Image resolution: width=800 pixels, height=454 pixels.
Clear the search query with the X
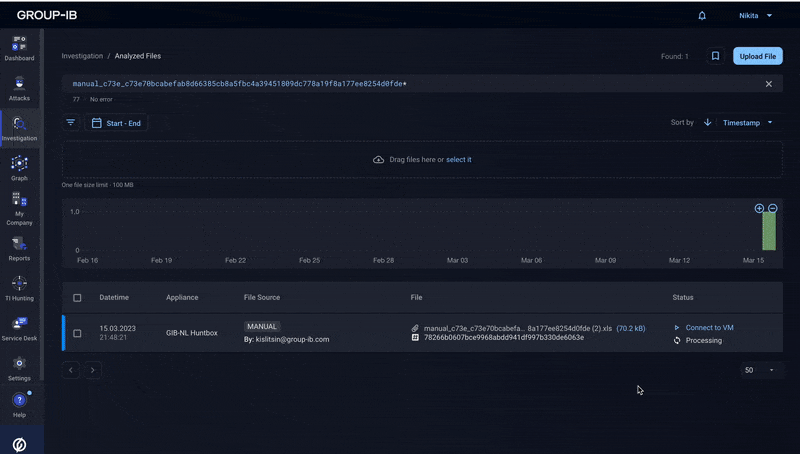tap(768, 84)
